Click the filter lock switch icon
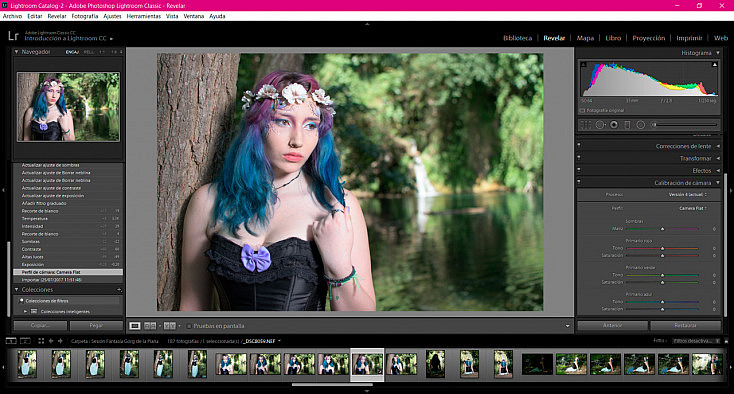This screenshot has width=734, height=394. (x=726, y=341)
